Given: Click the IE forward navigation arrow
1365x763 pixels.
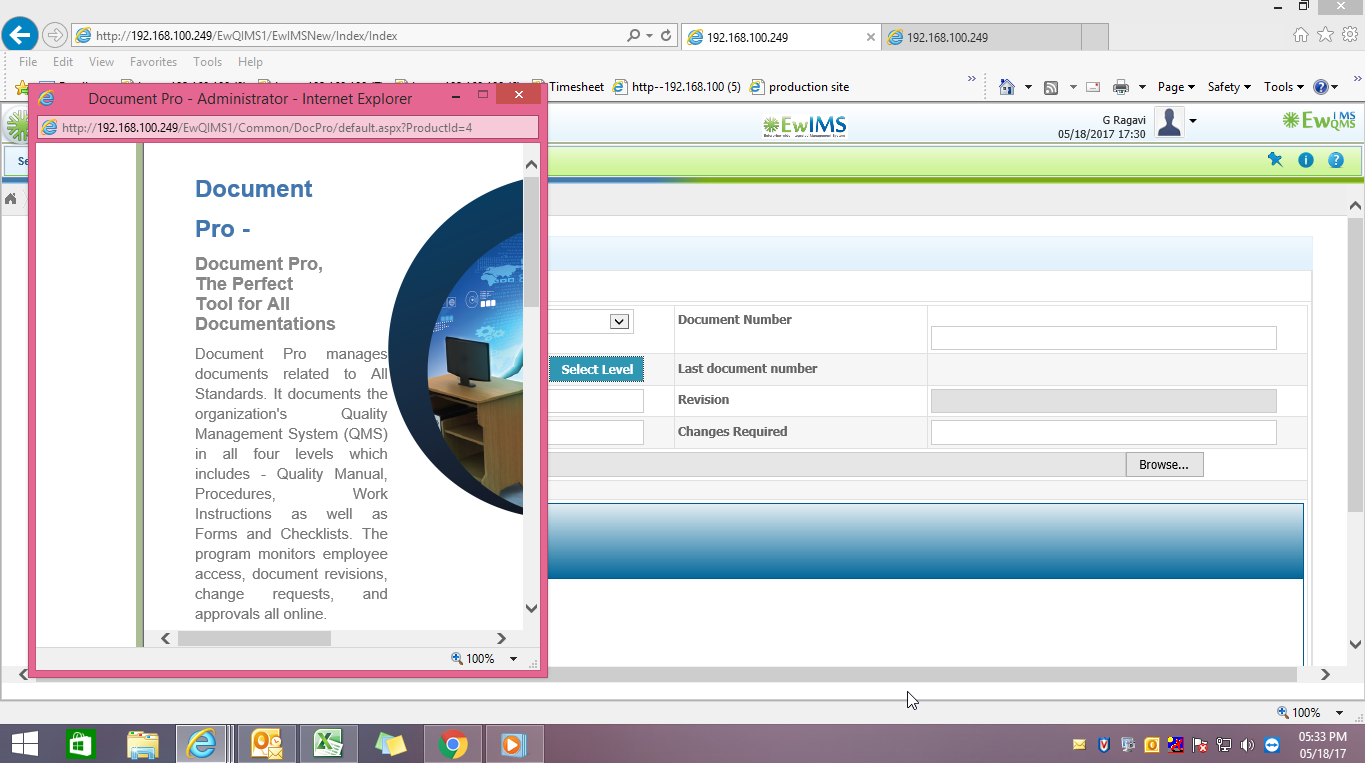Looking at the screenshot, I should pos(55,35).
